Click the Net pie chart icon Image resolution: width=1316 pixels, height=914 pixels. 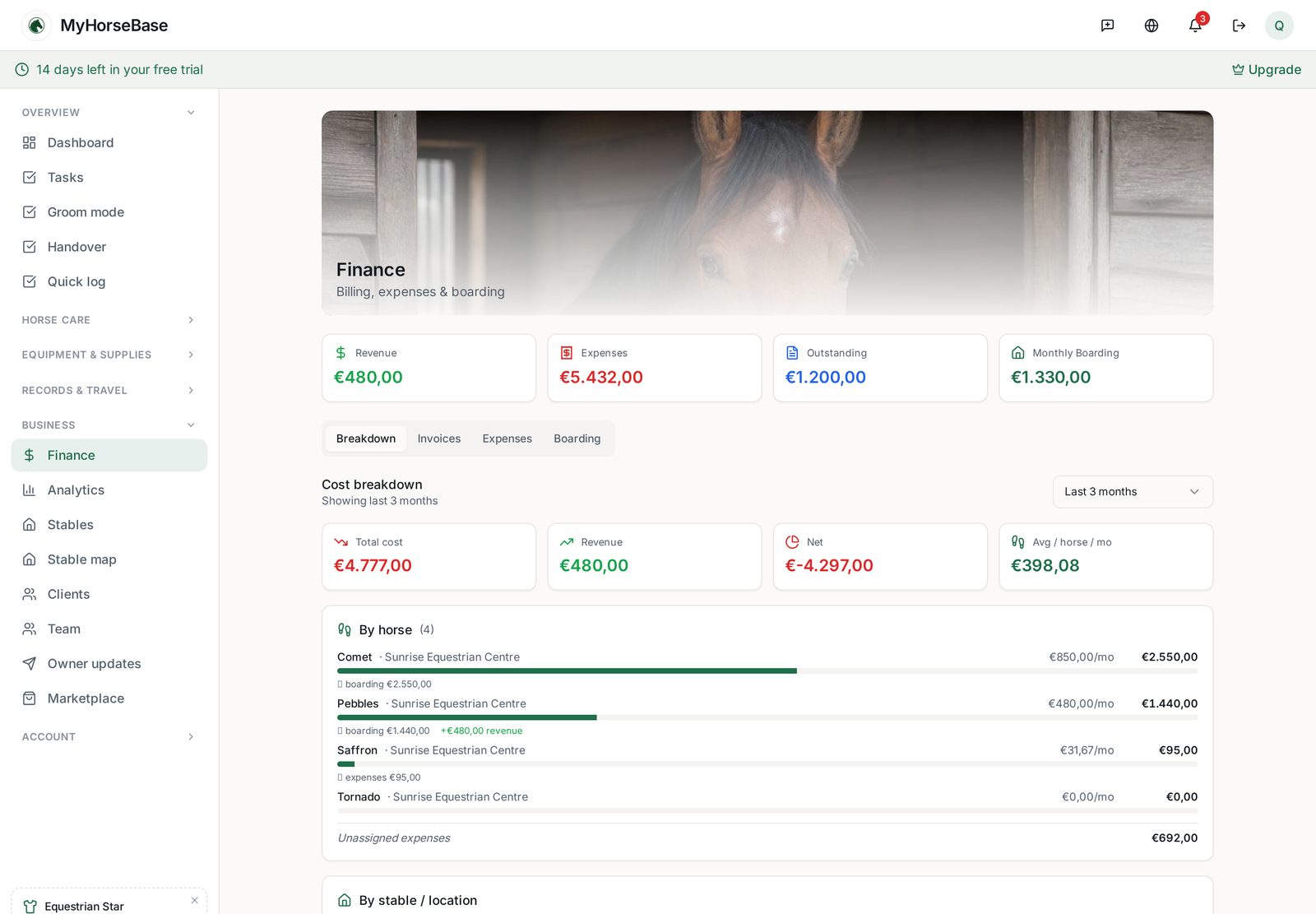792,542
